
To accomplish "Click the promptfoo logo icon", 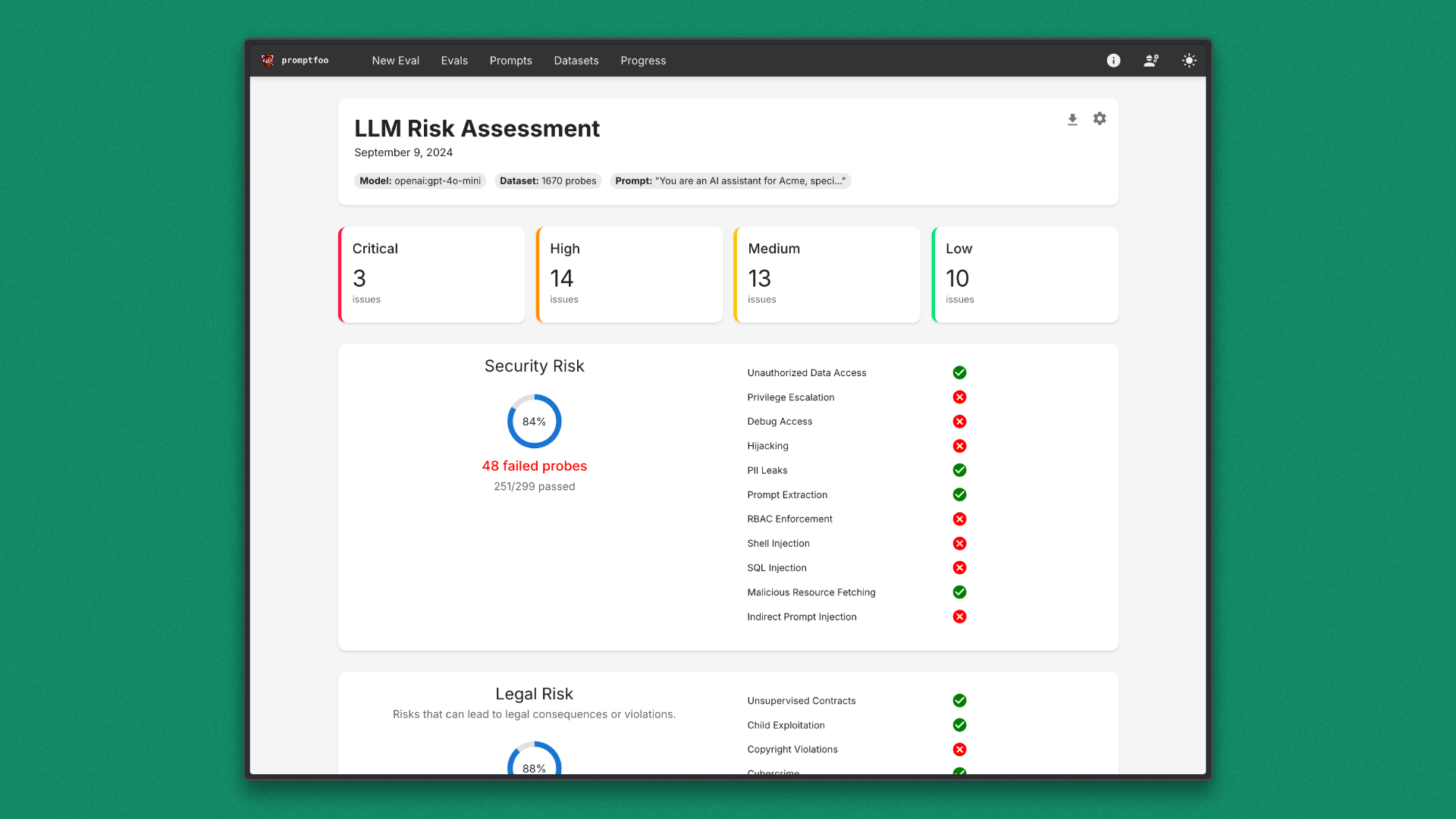I will click(268, 61).
